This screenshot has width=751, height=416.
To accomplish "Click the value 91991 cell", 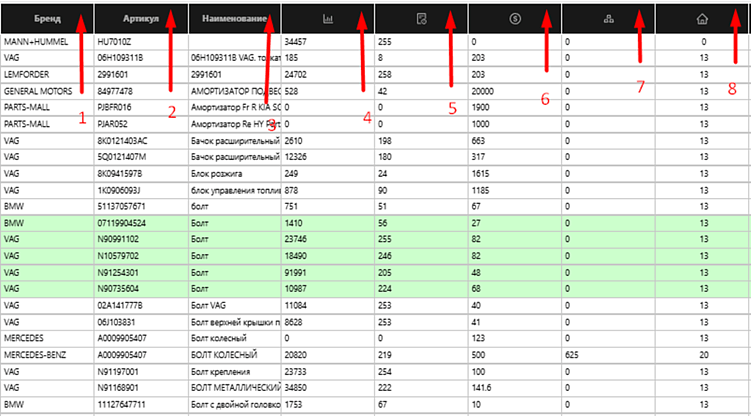I will tap(328, 273).
